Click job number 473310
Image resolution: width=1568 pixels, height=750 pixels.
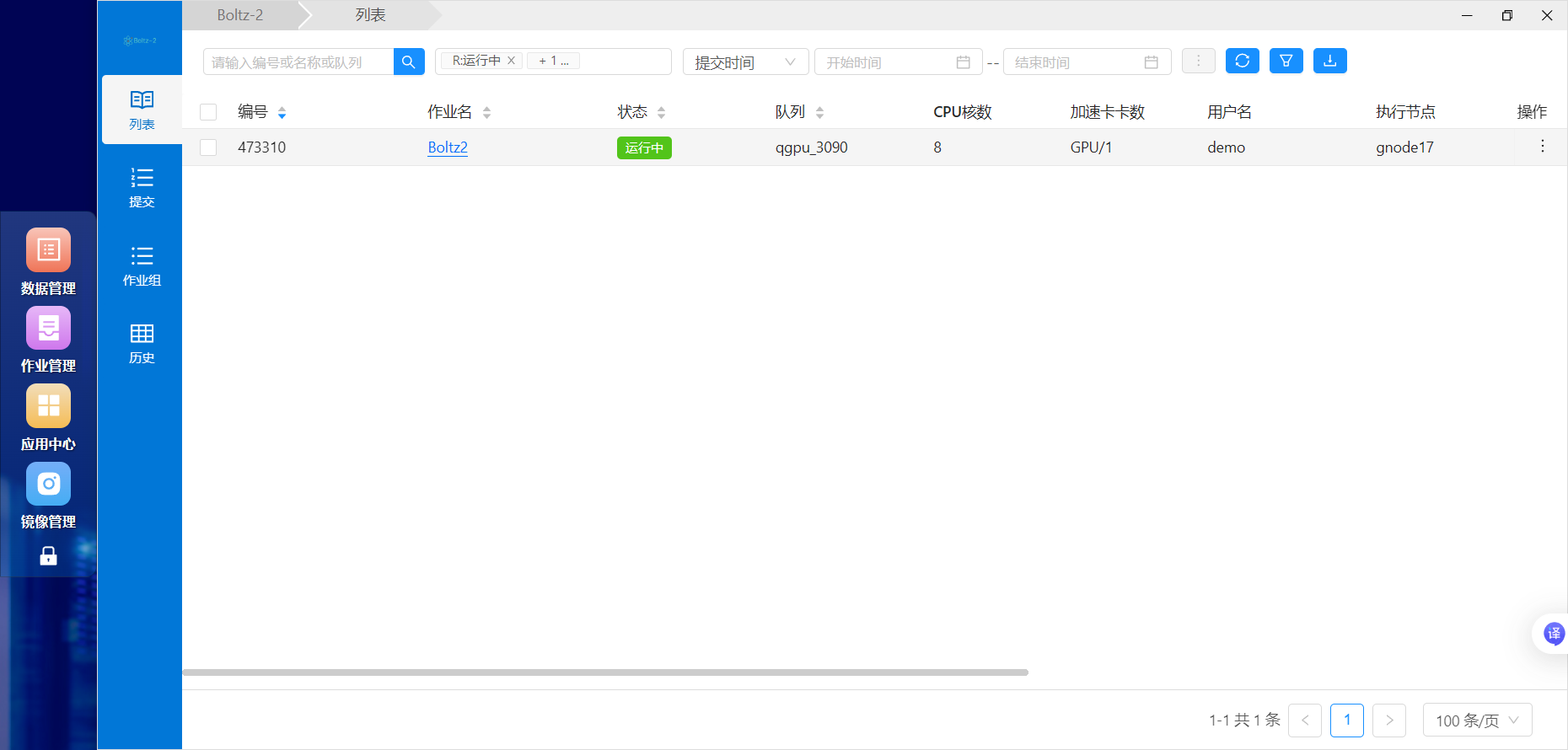(261, 147)
